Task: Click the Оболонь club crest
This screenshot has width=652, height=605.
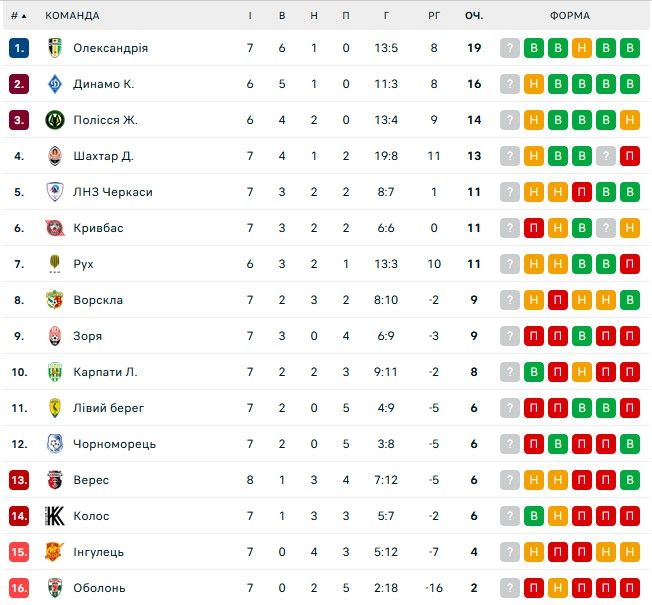Action: pos(55,588)
